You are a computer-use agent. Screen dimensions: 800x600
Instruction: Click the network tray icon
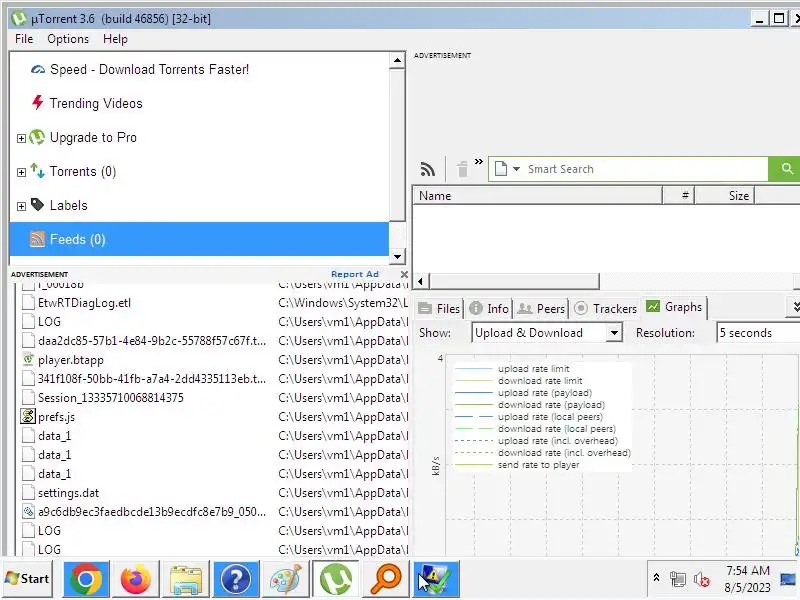point(678,579)
